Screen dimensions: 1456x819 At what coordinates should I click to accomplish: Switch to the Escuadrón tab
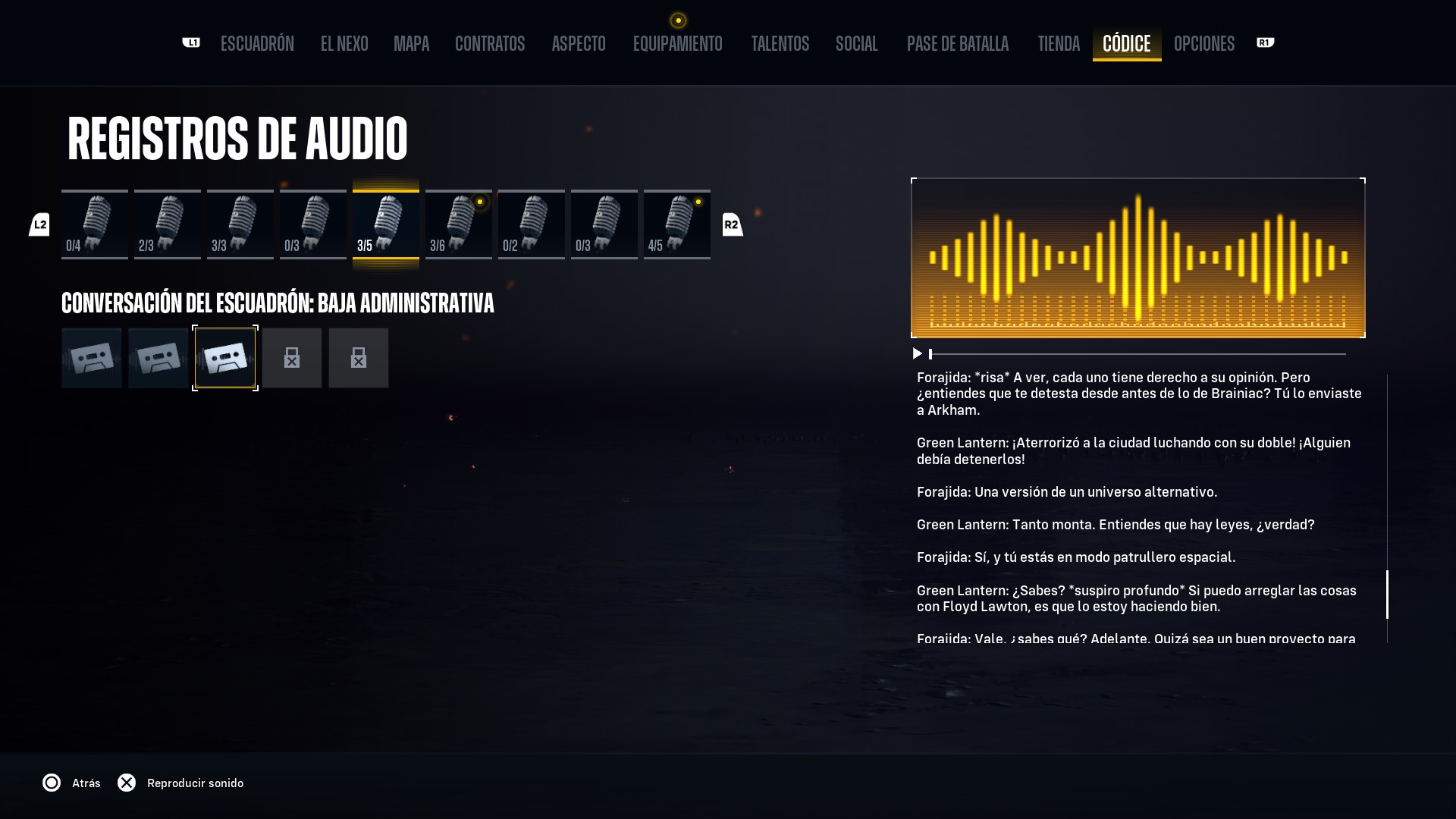[257, 44]
